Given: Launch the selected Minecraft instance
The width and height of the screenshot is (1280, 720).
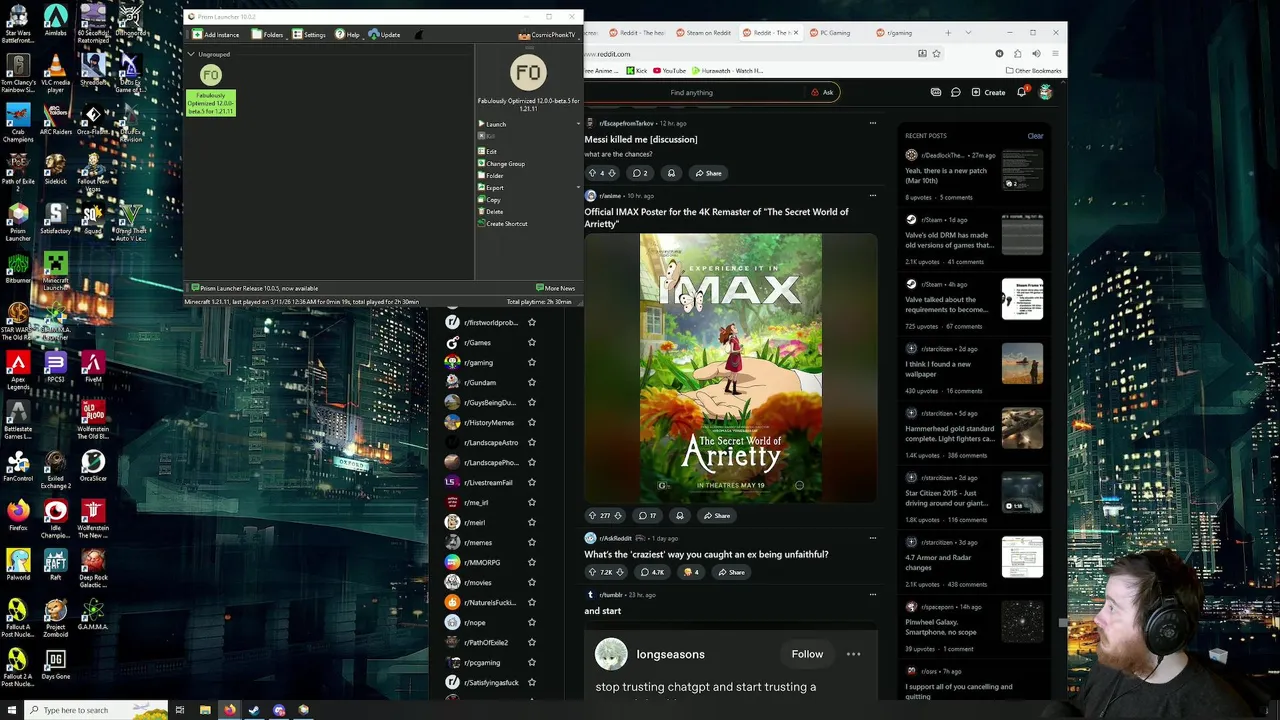Looking at the screenshot, I should (x=492, y=124).
